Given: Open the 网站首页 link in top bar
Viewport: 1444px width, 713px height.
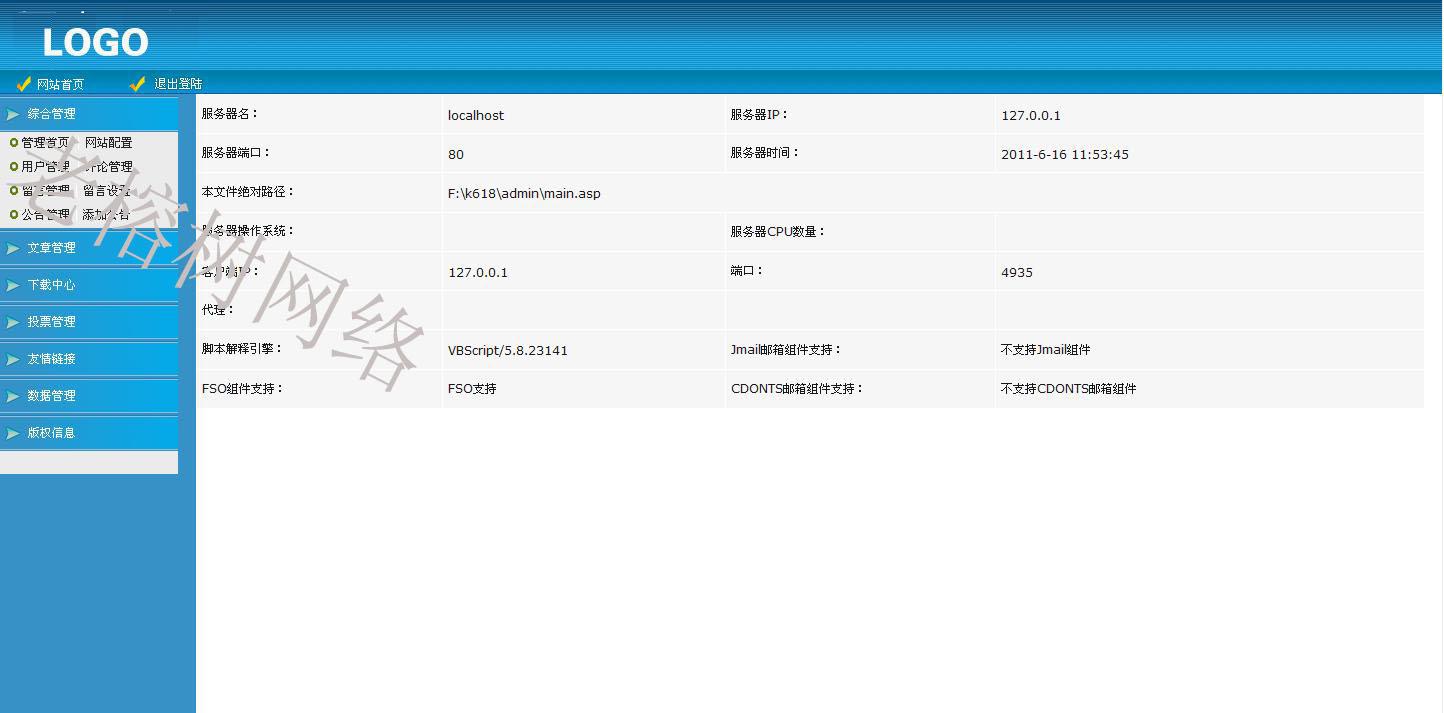Looking at the screenshot, I should tap(60, 84).
